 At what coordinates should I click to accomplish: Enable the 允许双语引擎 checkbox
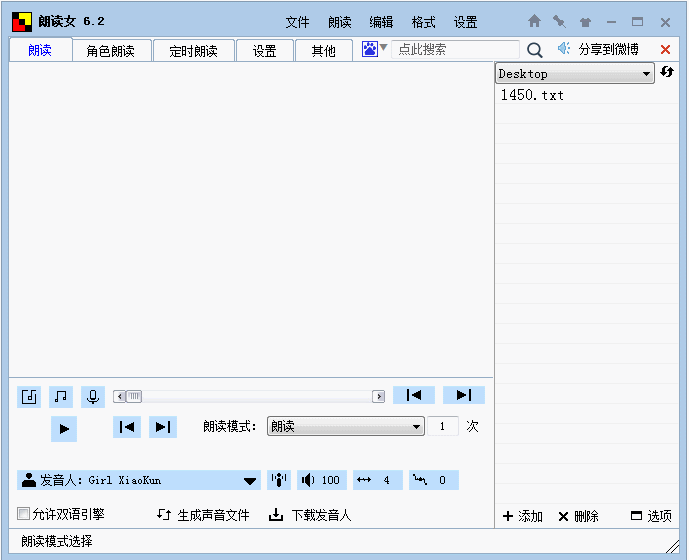click(24, 515)
